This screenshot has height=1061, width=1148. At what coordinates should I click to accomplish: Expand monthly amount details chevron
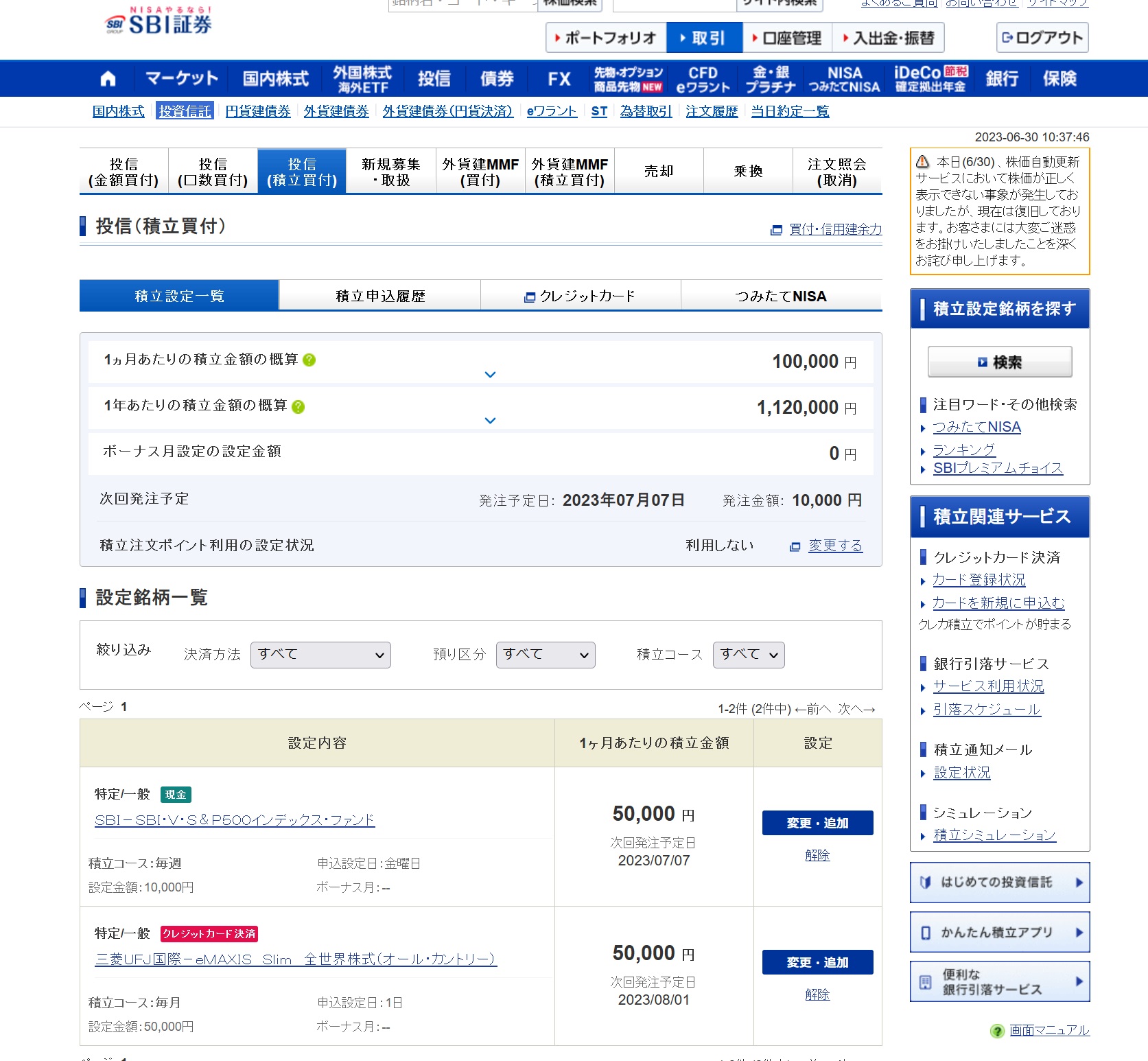click(x=490, y=375)
